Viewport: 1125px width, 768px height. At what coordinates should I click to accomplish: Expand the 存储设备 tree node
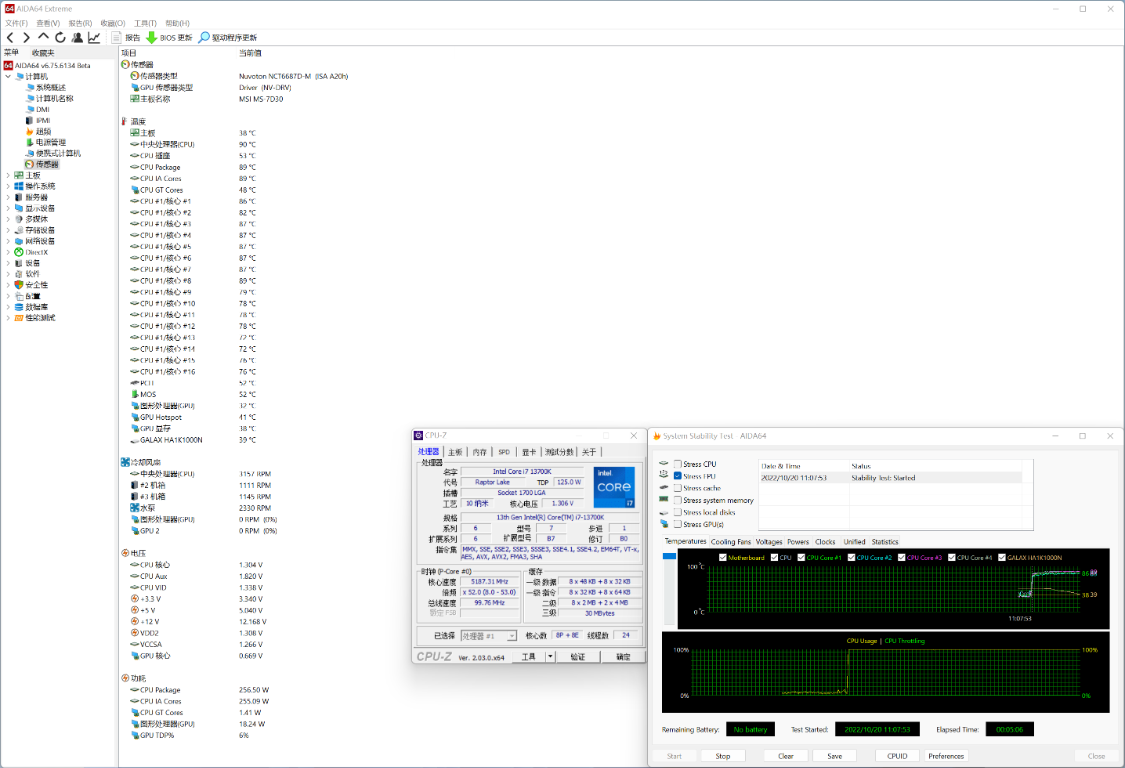tap(8, 230)
